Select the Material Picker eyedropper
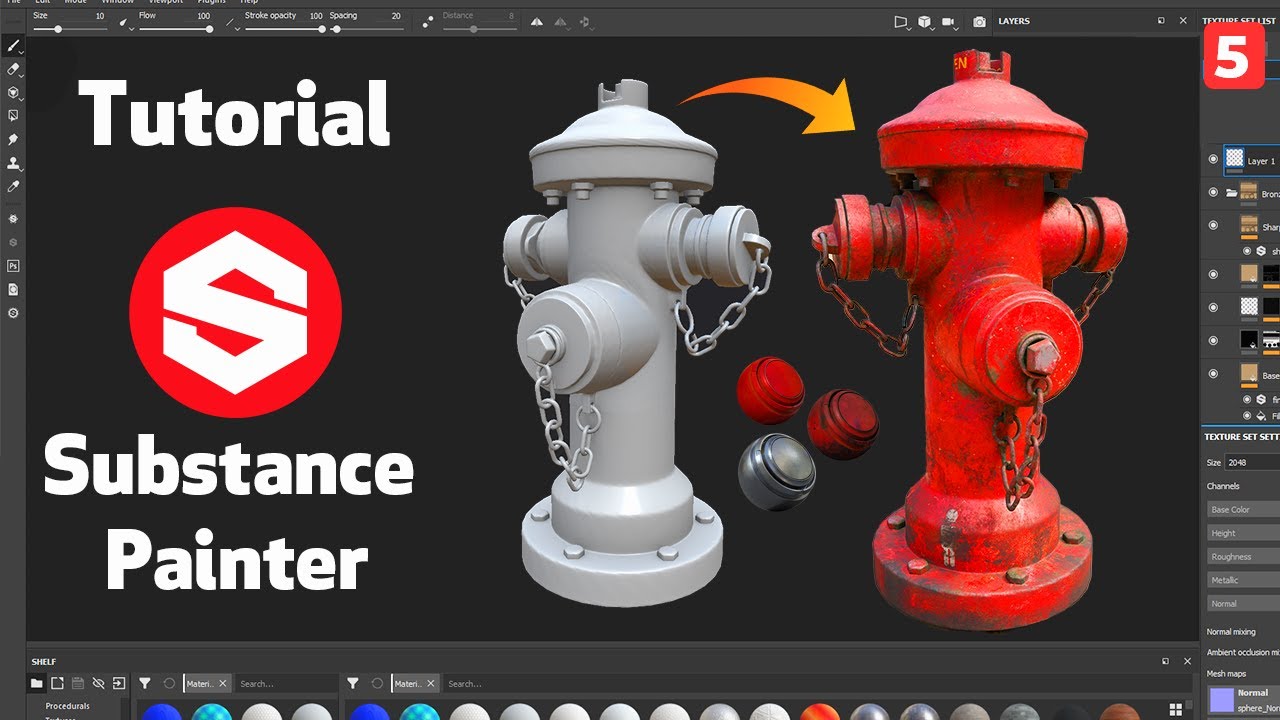 (x=14, y=186)
